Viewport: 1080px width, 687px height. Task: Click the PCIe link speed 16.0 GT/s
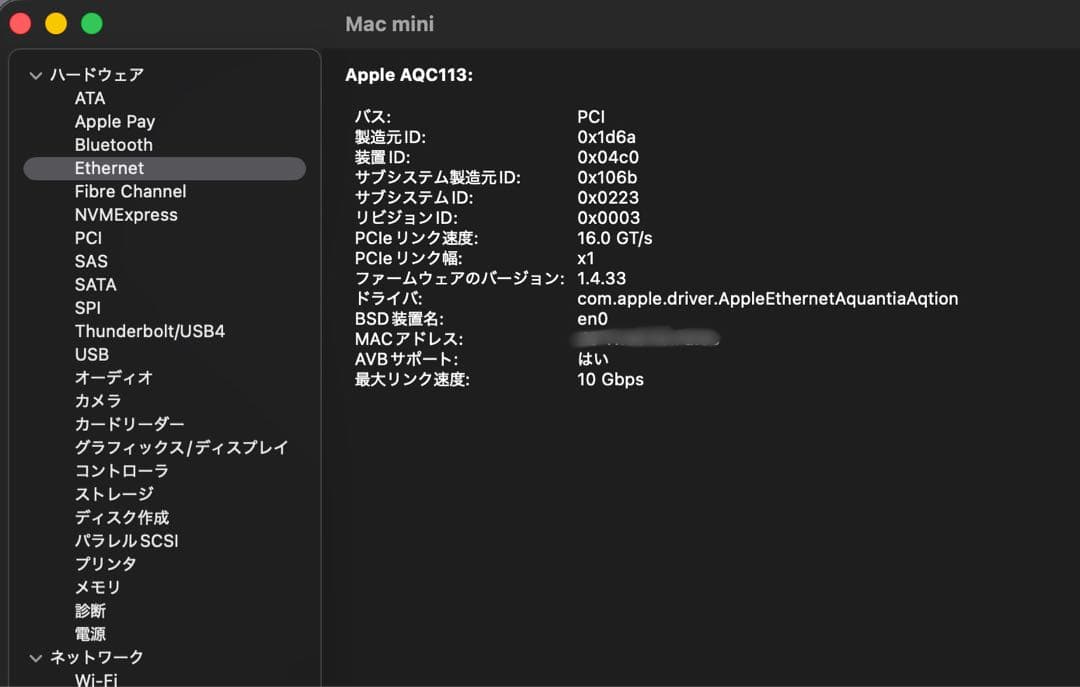click(614, 238)
